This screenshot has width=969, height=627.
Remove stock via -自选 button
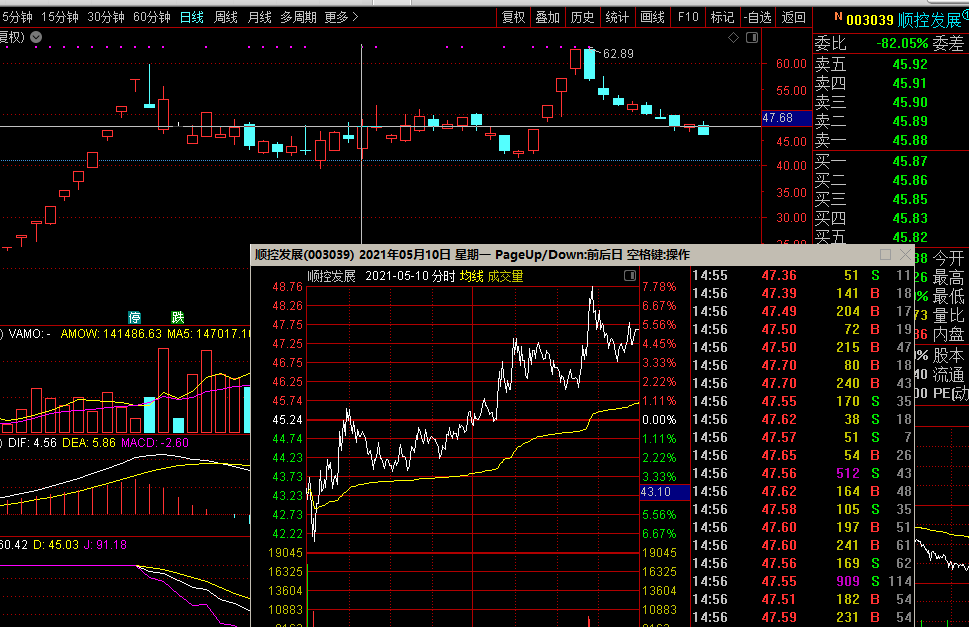coord(757,17)
